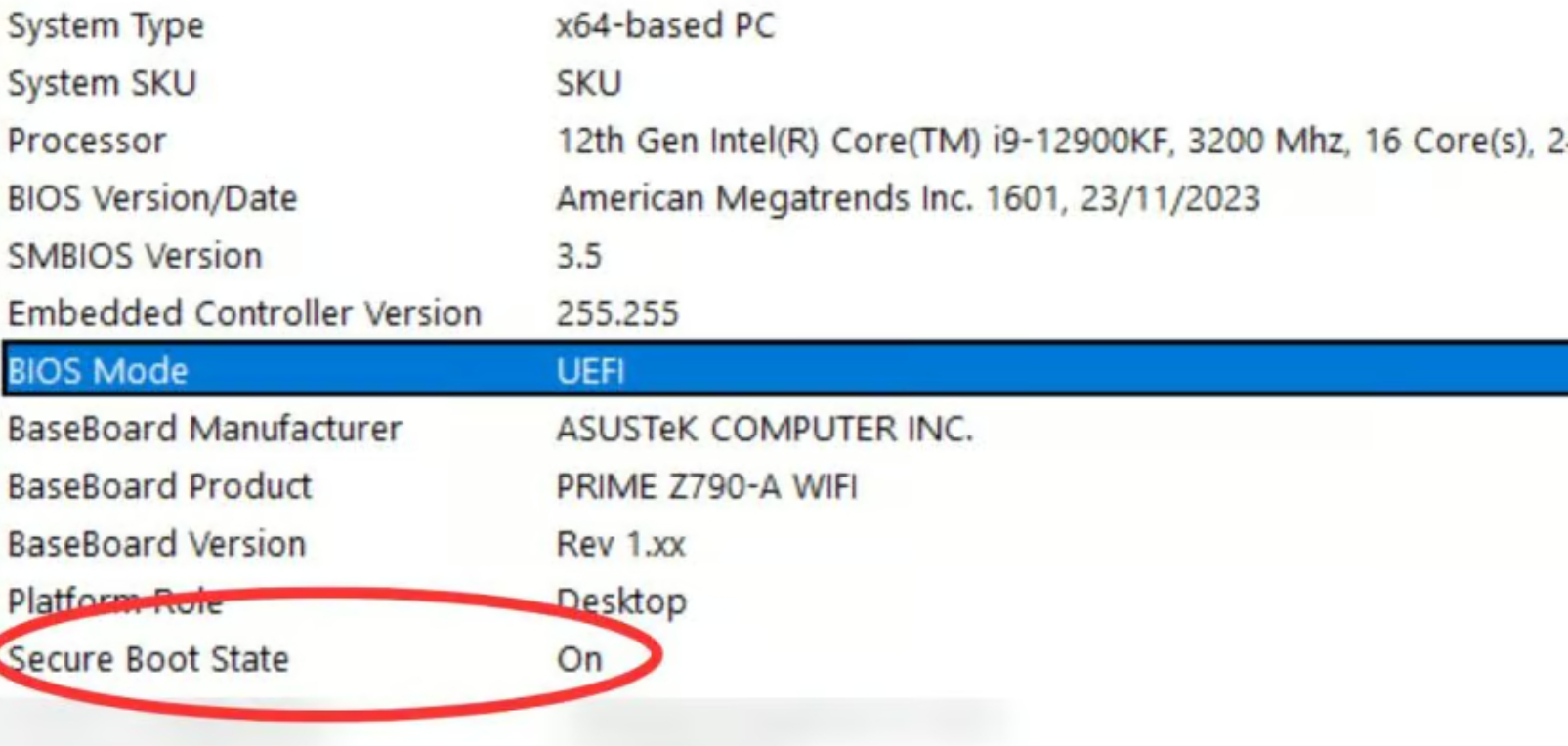Image resolution: width=1568 pixels, height=746 pixels.
Task: Select the System SKU item
Action: pos(102,84)
